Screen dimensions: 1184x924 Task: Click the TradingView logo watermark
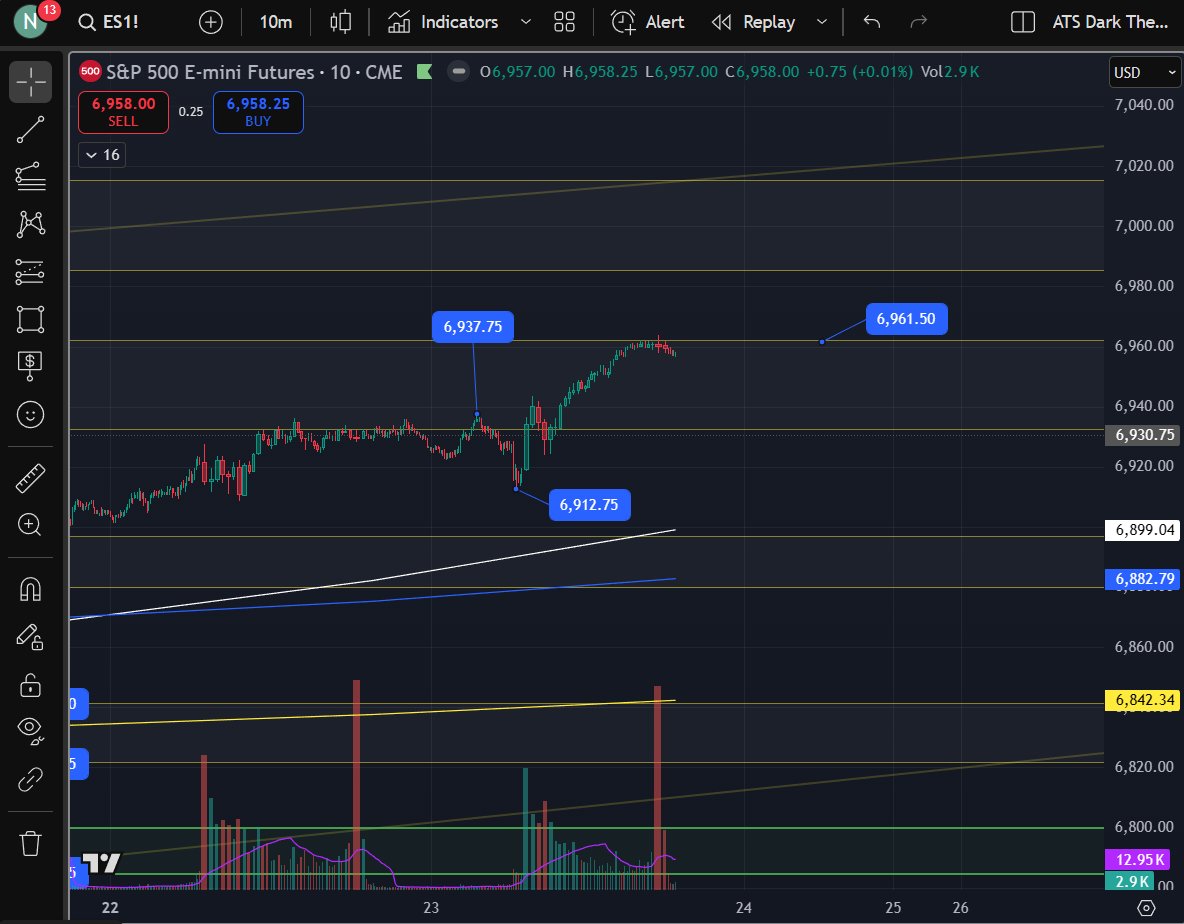[100, 863]
